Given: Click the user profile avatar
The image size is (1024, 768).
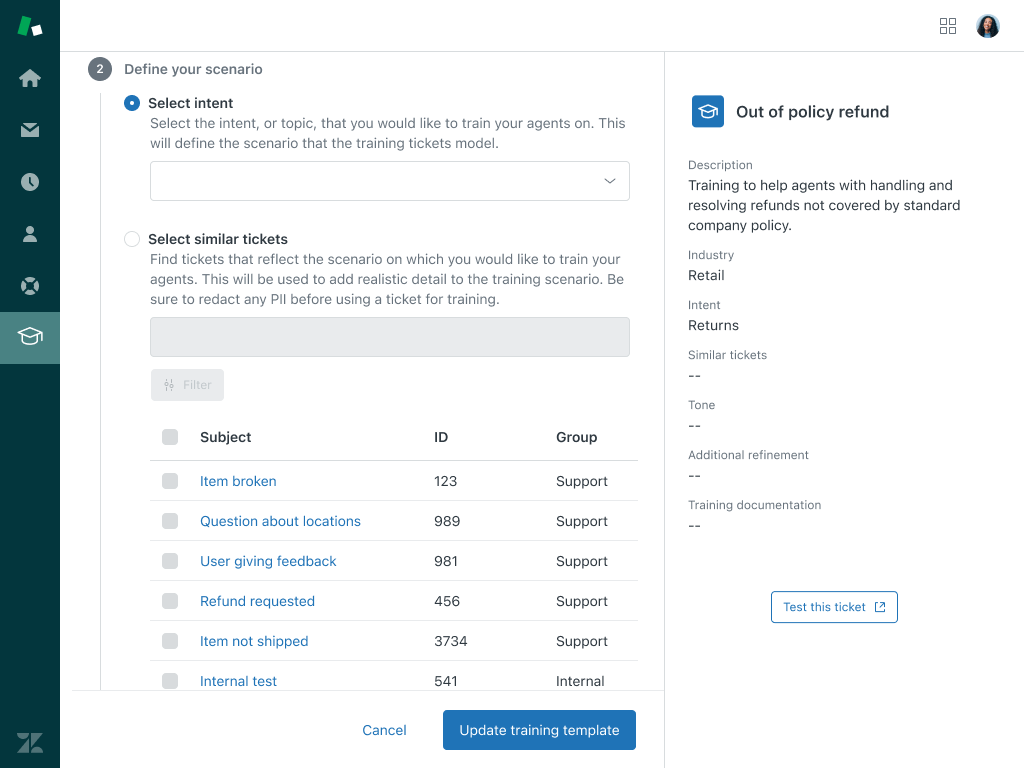Looking at the screenshot, I should (x=987, y=26).
